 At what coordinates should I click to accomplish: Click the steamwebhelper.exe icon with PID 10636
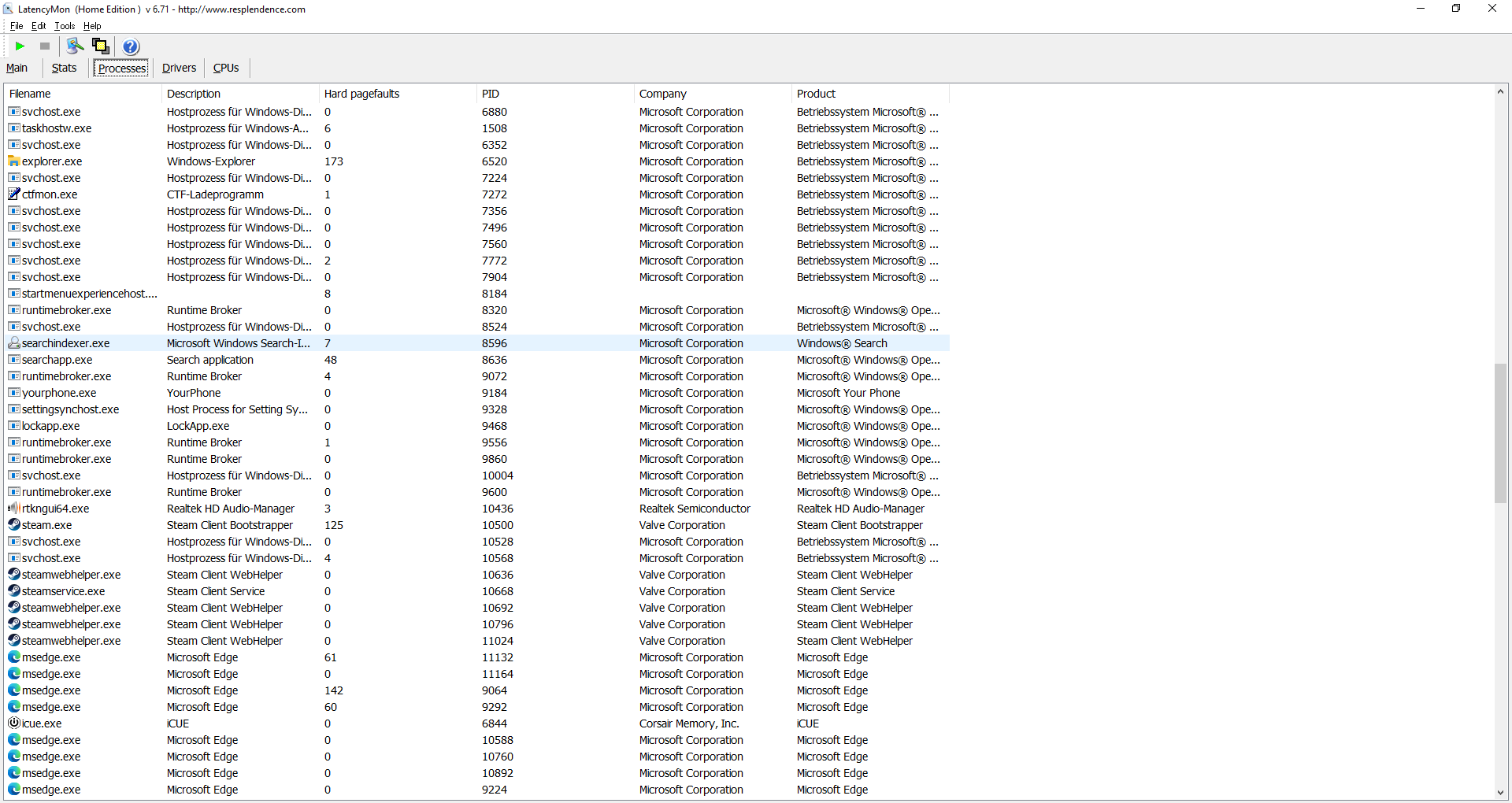14,575
